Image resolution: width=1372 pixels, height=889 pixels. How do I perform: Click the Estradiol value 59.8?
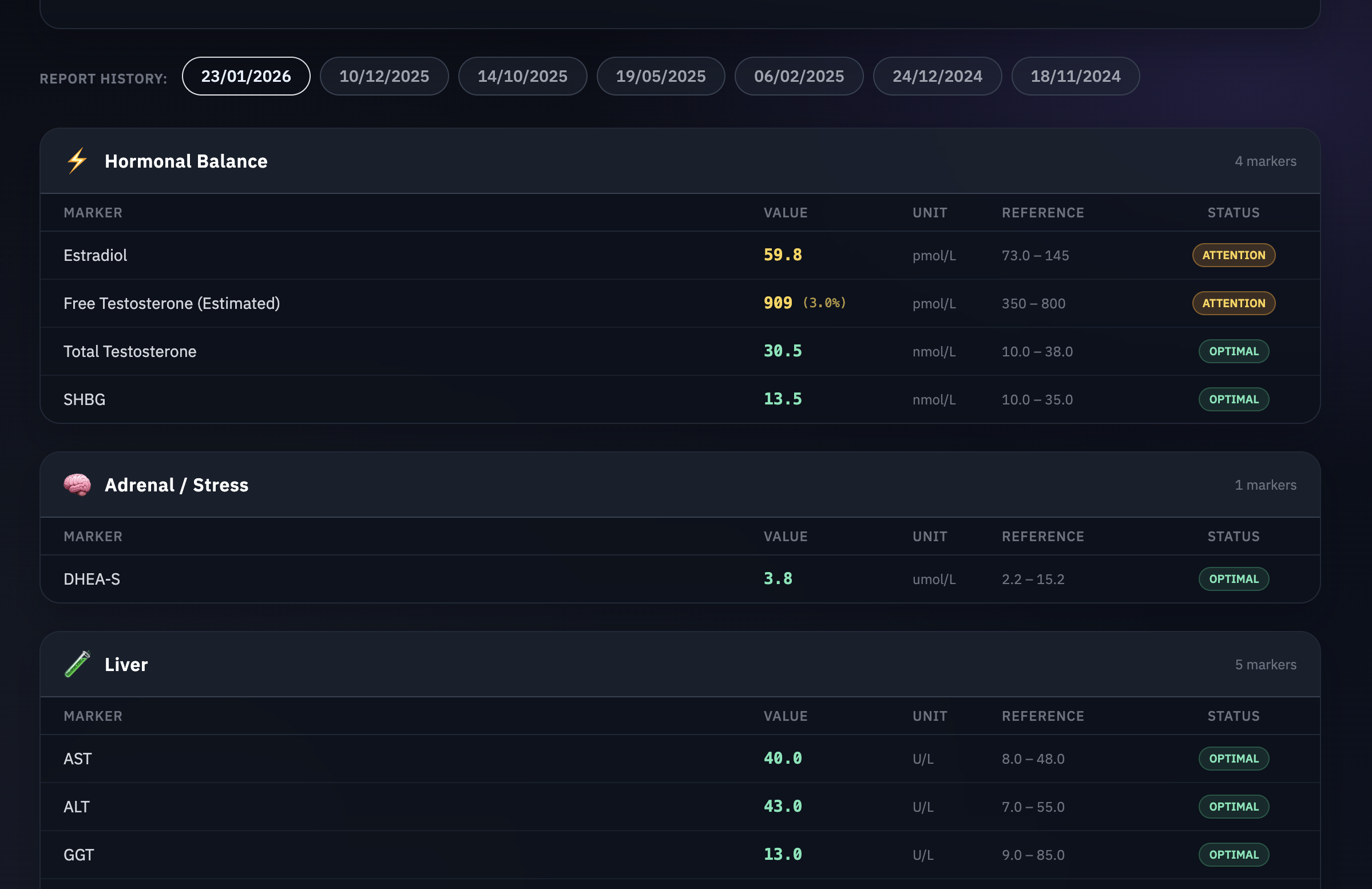tap(782, 255)
